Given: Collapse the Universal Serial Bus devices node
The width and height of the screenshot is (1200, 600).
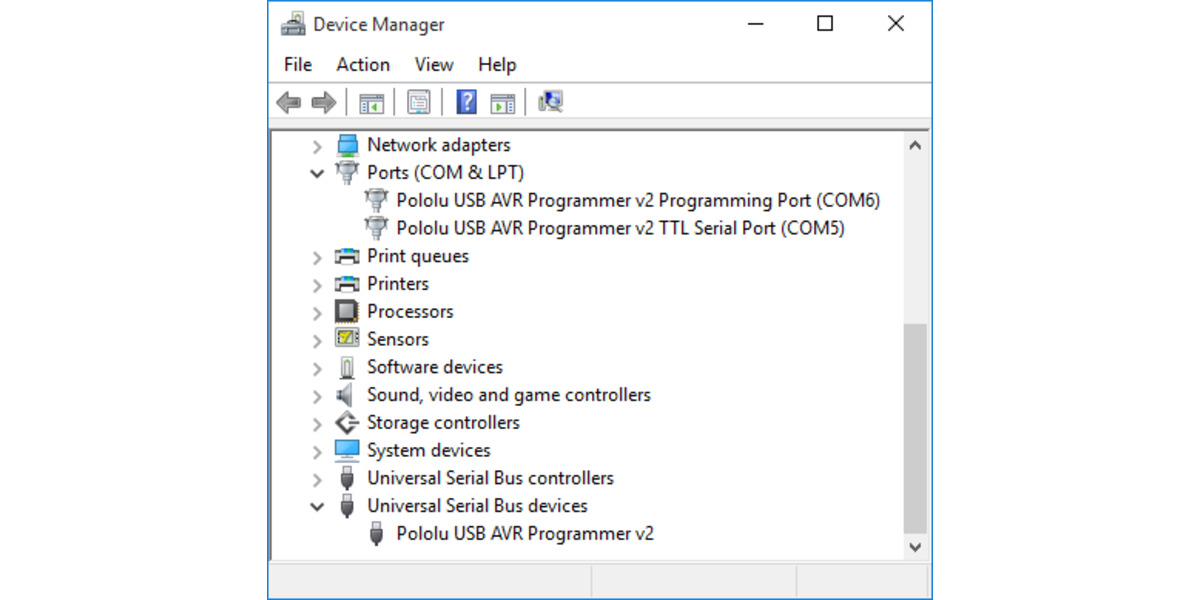Looking at the screenshot, I should pos(317,506).
